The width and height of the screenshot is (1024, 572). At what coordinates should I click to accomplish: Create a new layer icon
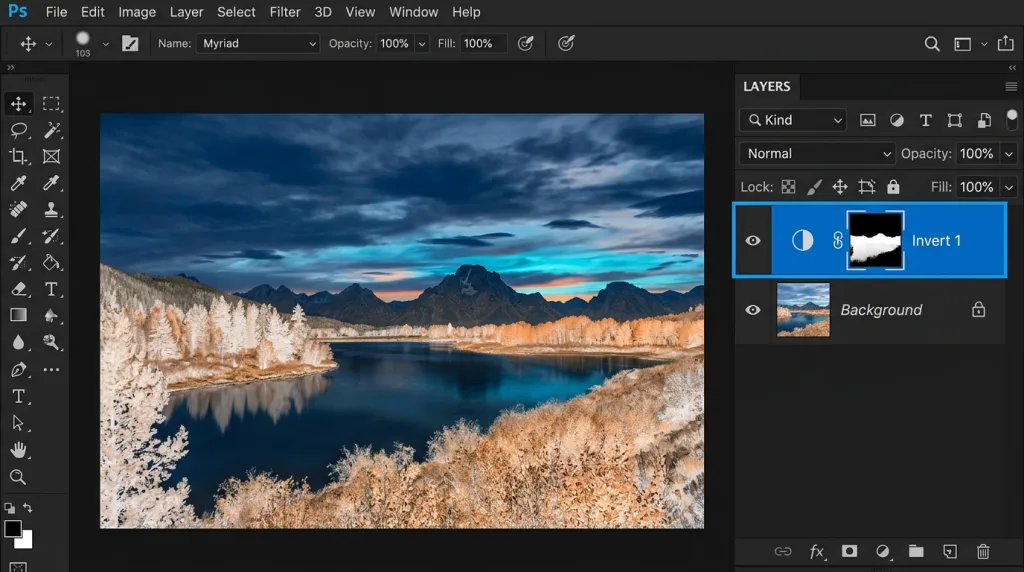950,552
